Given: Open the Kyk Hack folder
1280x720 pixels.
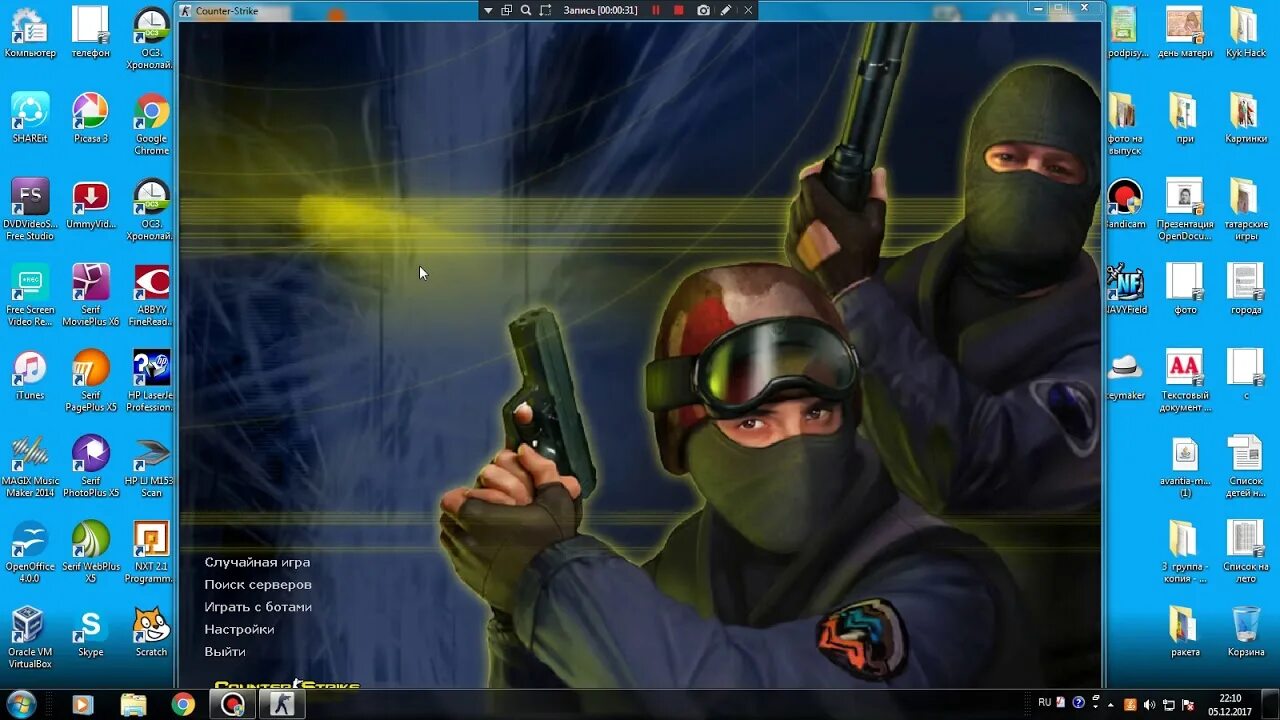Looking at the screenshot, I should click(1246, 33).
